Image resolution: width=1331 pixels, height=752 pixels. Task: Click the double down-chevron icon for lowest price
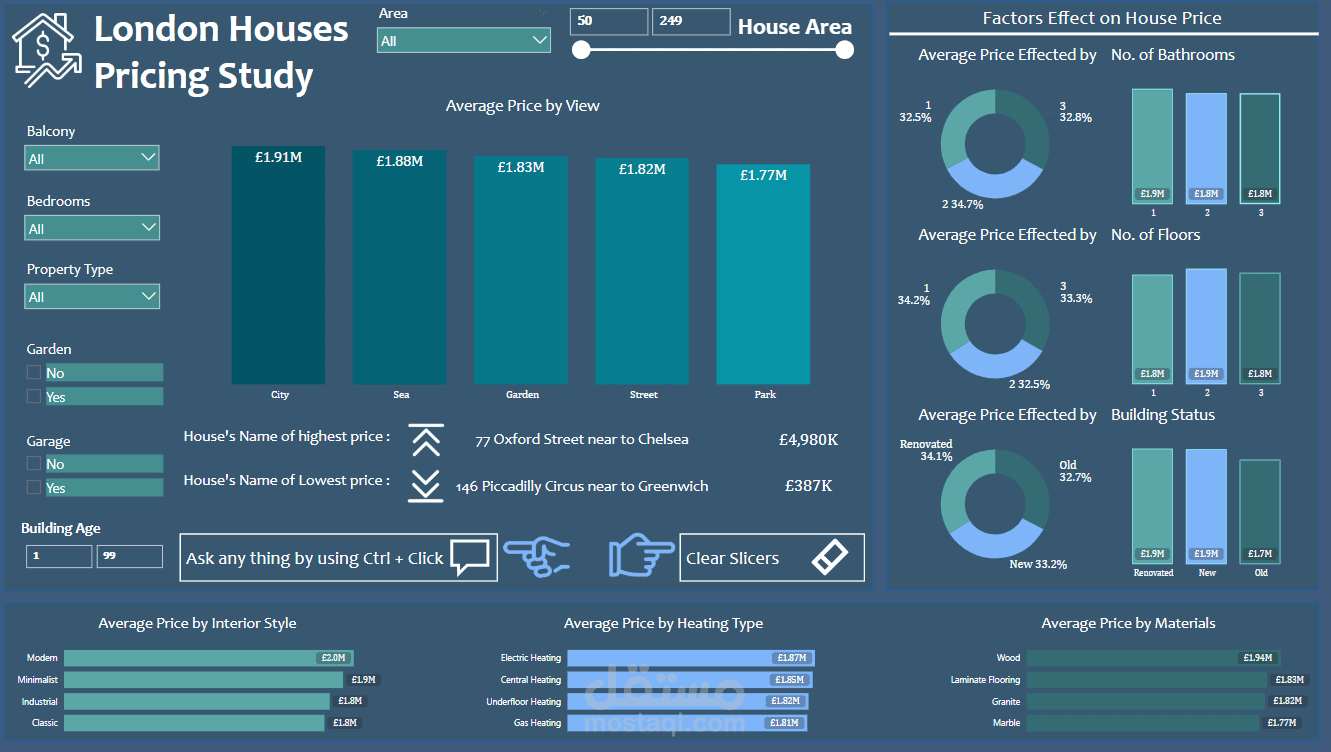[x=425, y=485]
